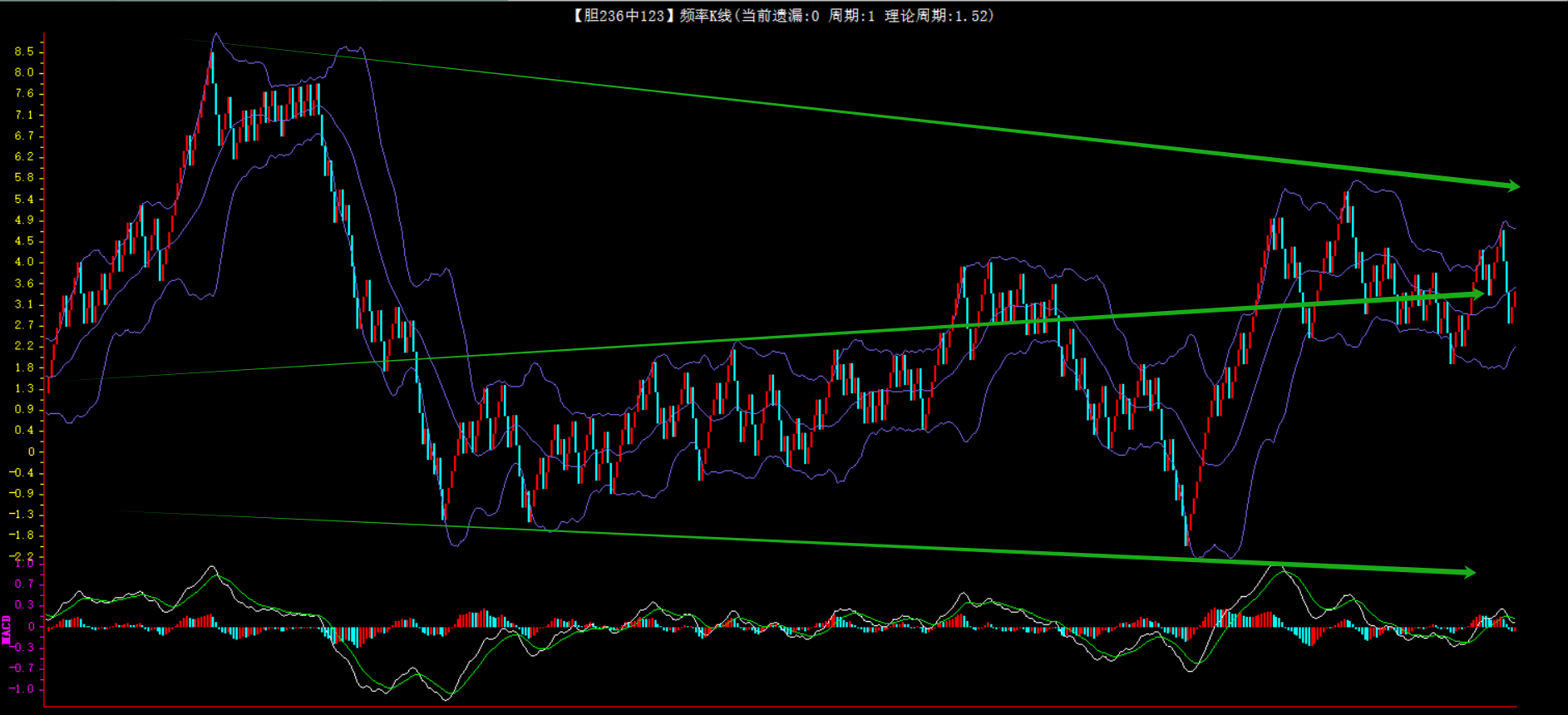Click the 4.0 label on the price axis
The width and height of the screenshot is (1568, 715).
[x=24, y=262]
